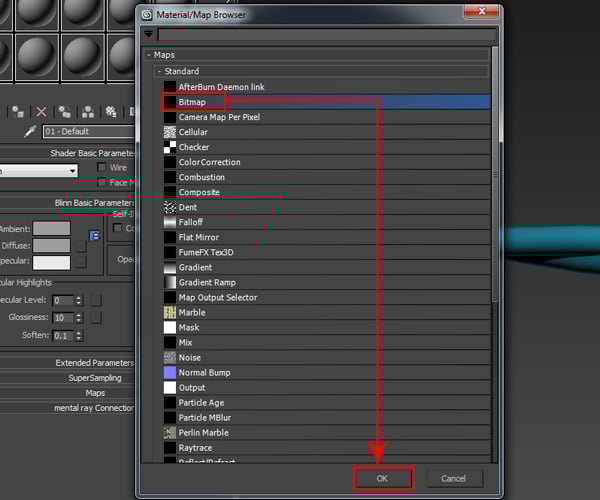Select the Bitmap map entry
The image size is (600, 500).
click(326, 102)
